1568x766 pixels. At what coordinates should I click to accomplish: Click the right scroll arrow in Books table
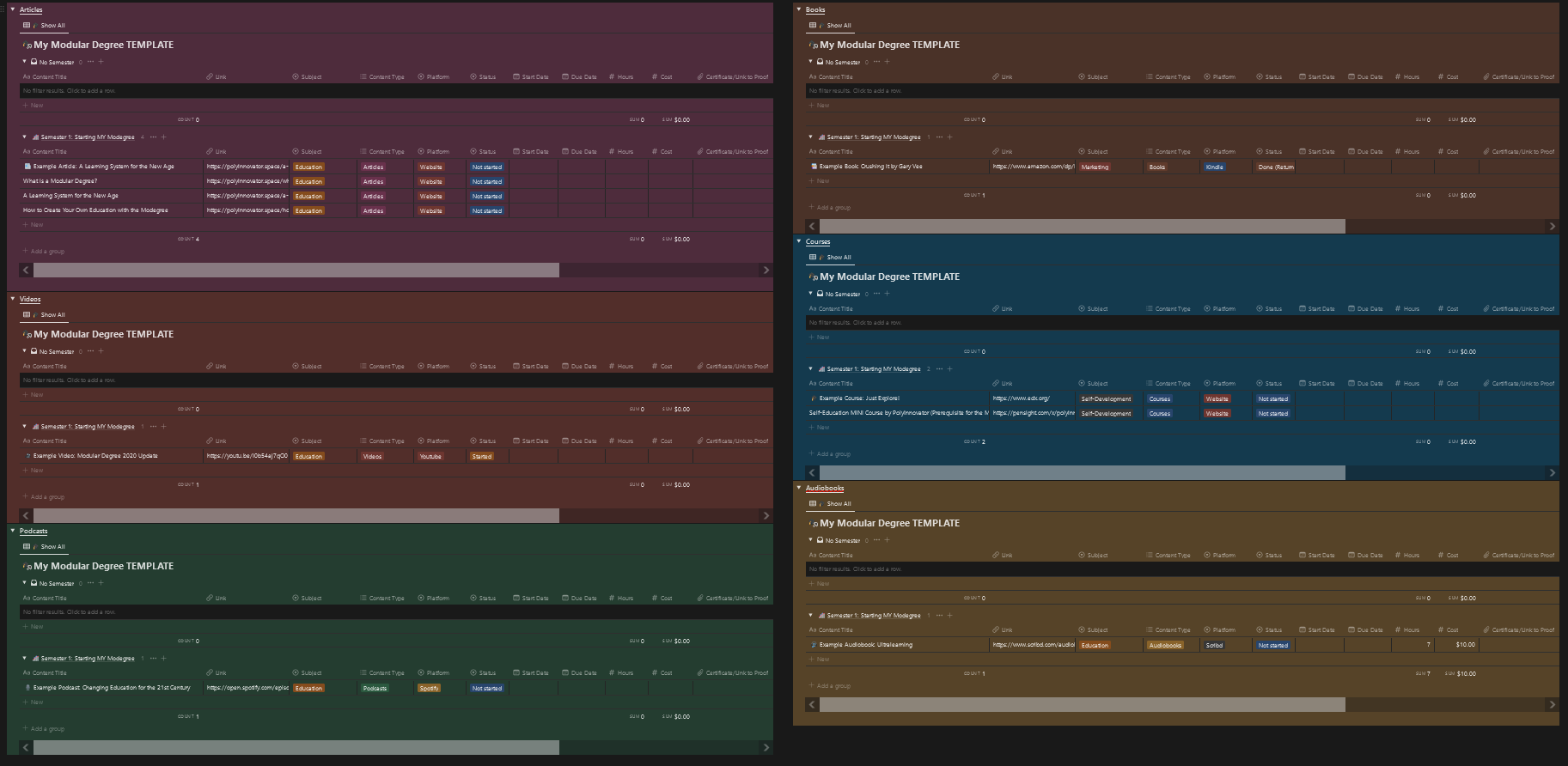coord(1552,227)
